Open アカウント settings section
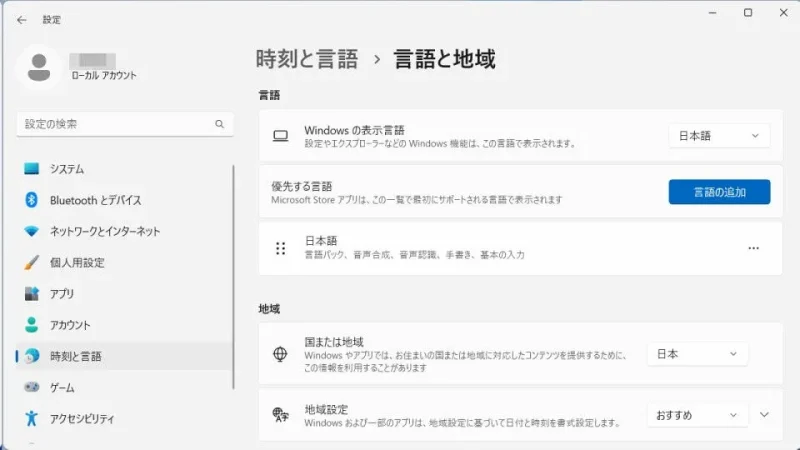Screen dimensions: 800x450 click(70, 325)
